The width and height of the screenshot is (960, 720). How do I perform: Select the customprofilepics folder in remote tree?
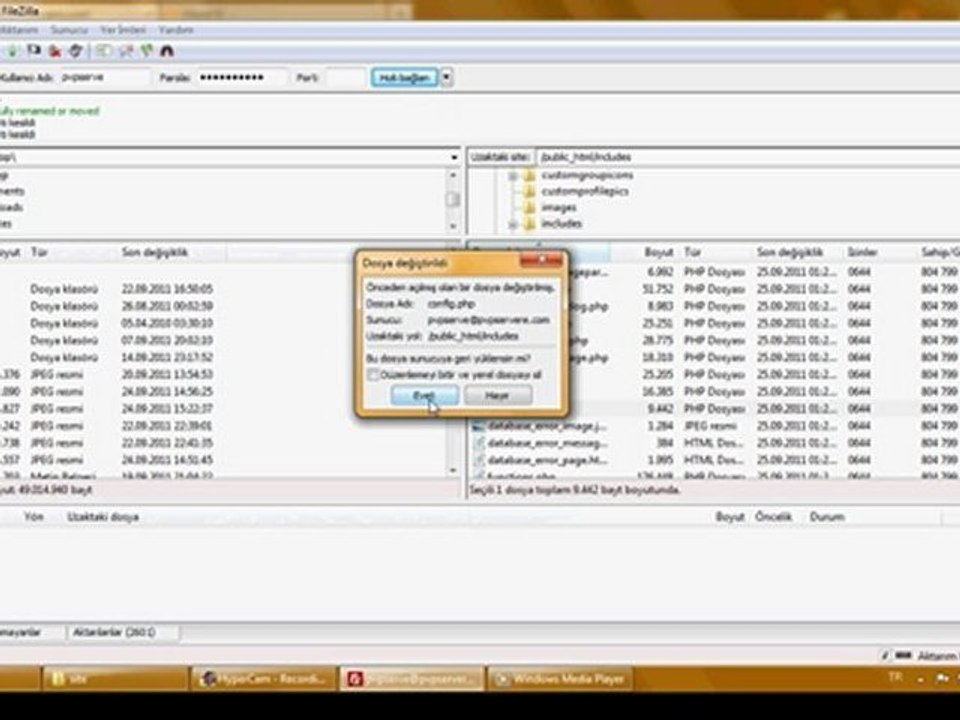pyautogui.click(x=577, y=191)
